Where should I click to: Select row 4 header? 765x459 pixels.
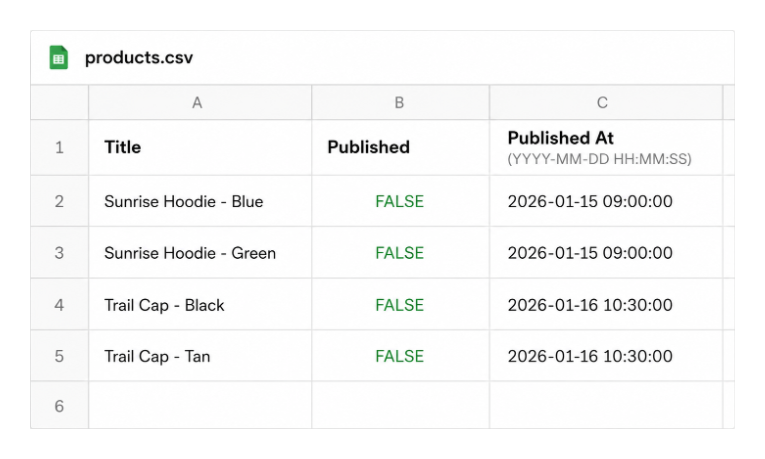pos(60,305)
